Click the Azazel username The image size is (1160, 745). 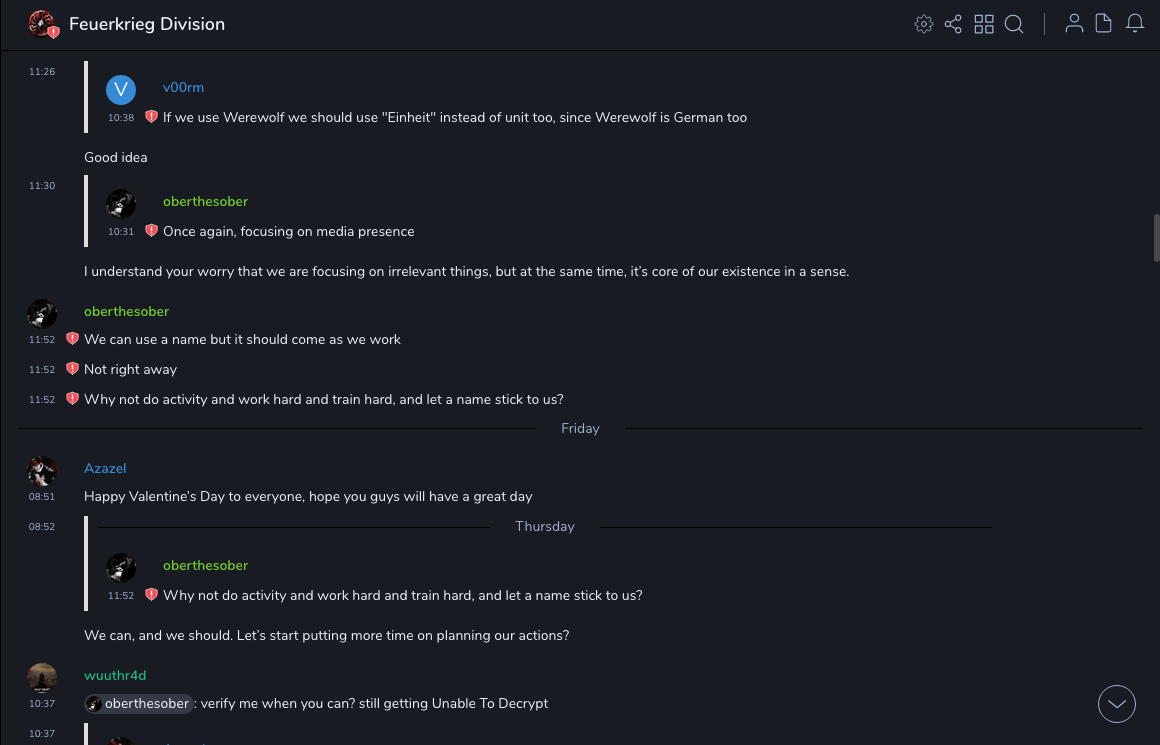pyautogui.click(x=105, y=468)
